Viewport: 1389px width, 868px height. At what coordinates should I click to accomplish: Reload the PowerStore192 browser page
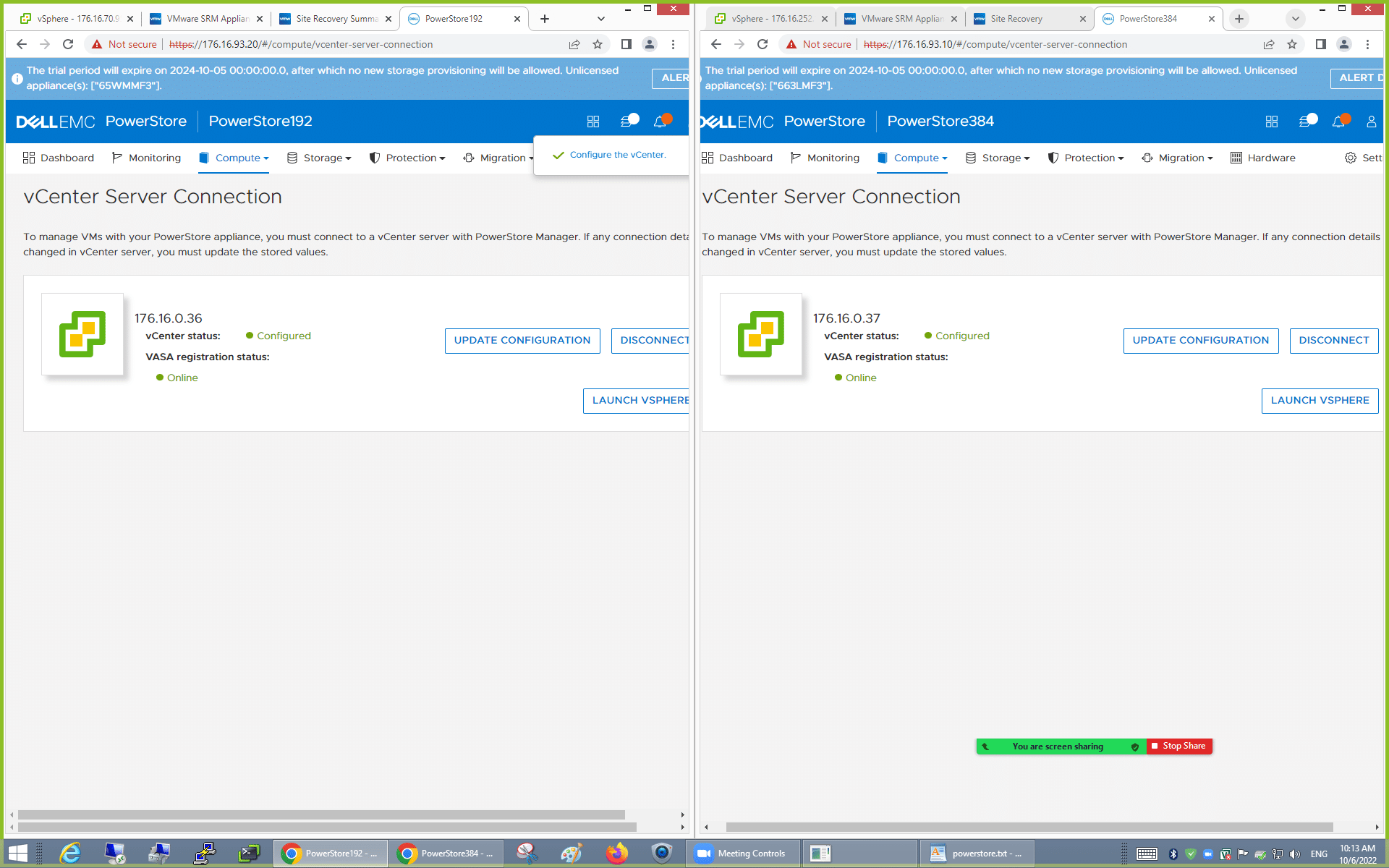[x=68, y=44]
